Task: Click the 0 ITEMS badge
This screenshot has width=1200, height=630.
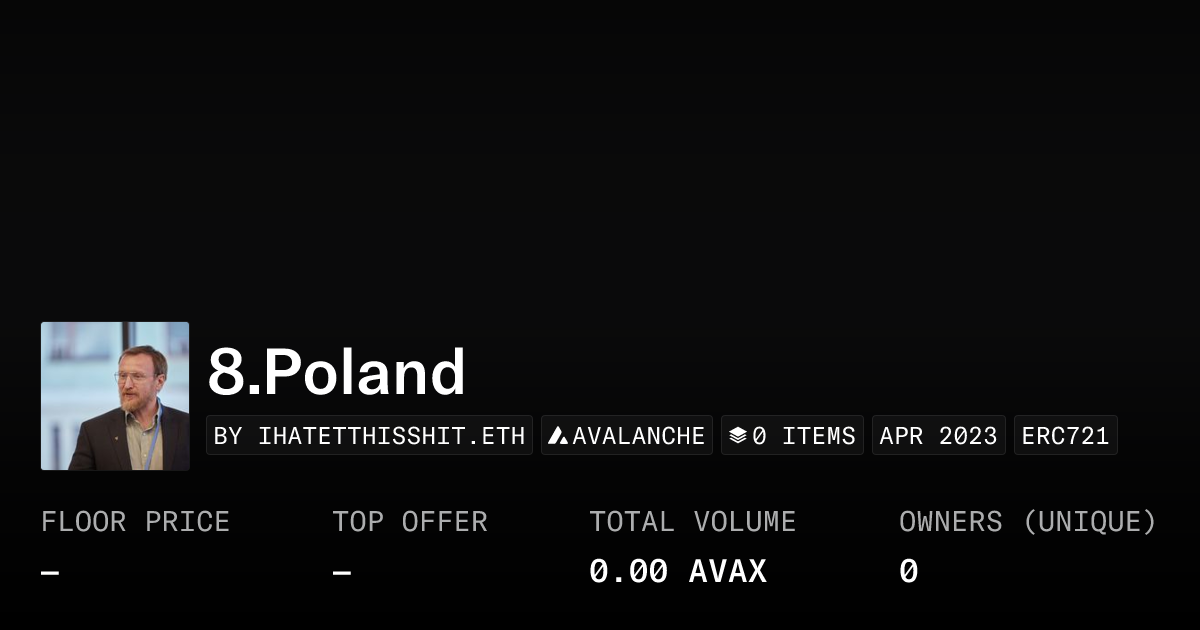Action: click(x=793, y=434)
